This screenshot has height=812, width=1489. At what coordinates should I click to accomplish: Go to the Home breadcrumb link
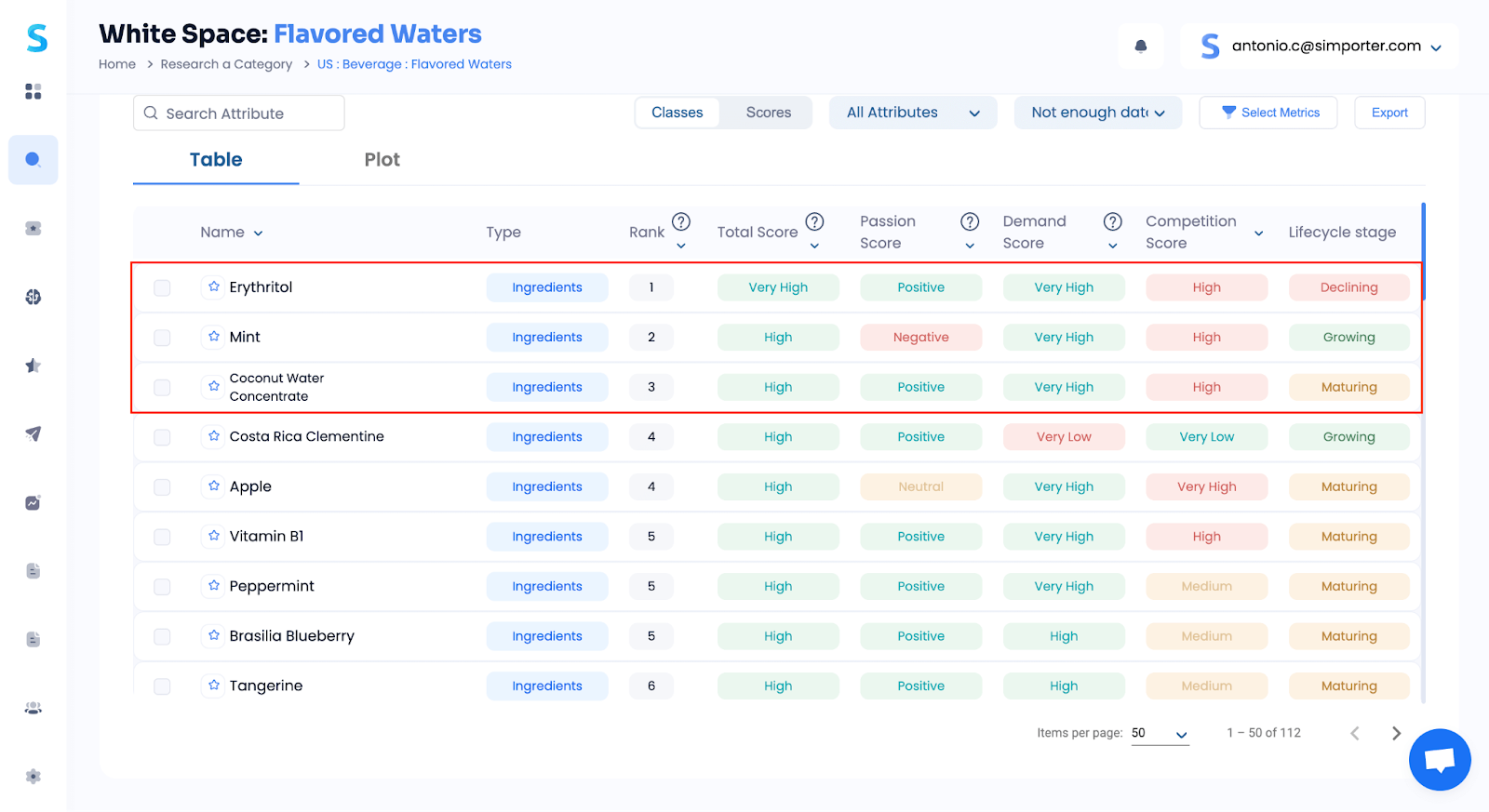[x=117, y=64]
